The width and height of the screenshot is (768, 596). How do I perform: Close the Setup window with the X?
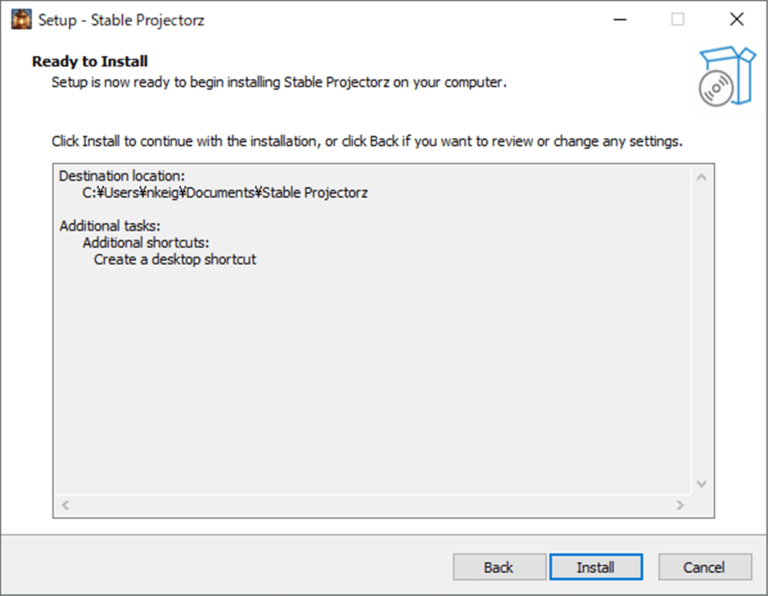pyautogui.click(x=737, y=19)
